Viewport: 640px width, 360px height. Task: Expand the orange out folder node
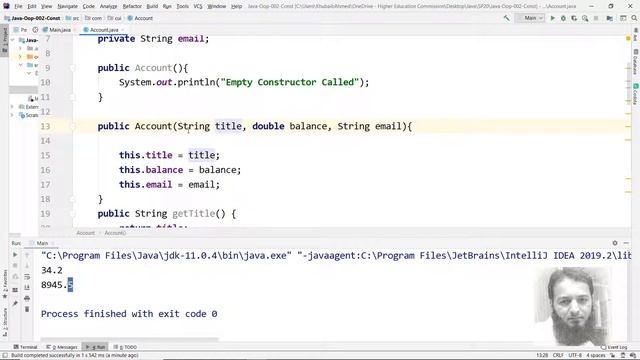pos(20,56)
